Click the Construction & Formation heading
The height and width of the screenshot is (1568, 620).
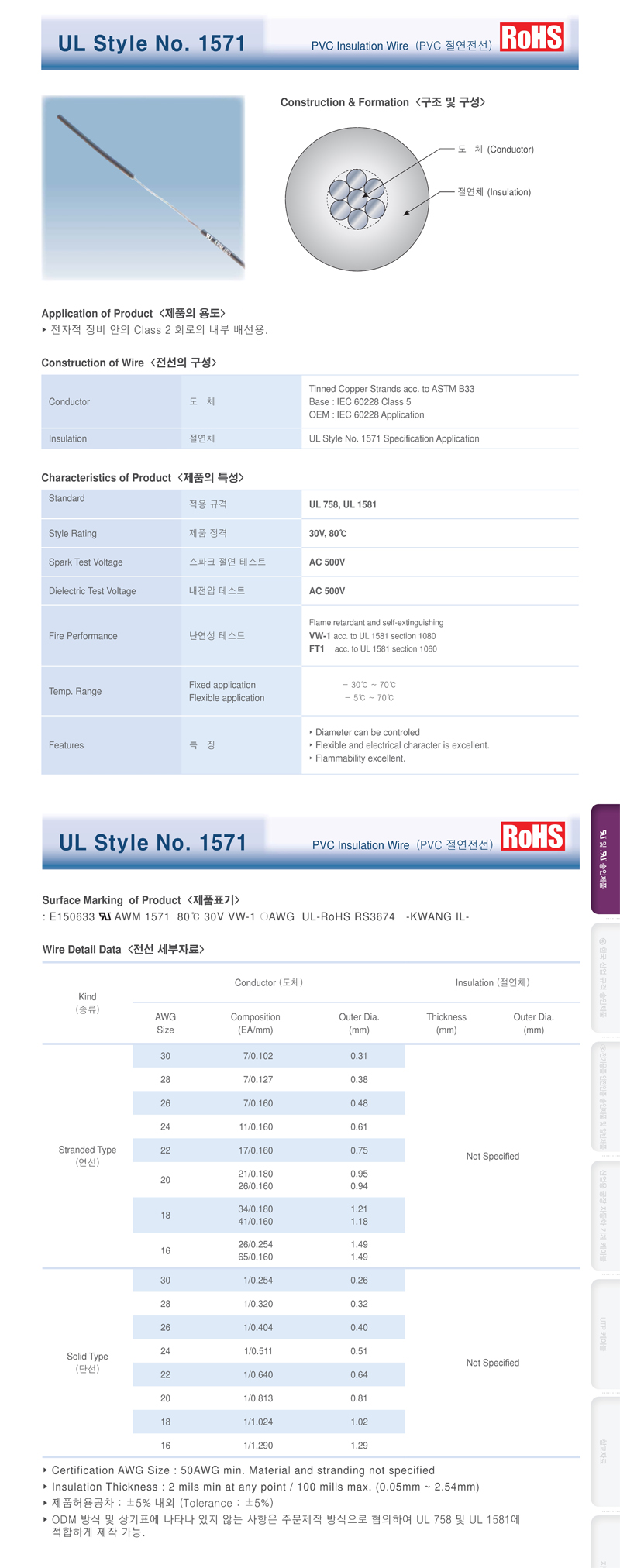pos(382,102)
